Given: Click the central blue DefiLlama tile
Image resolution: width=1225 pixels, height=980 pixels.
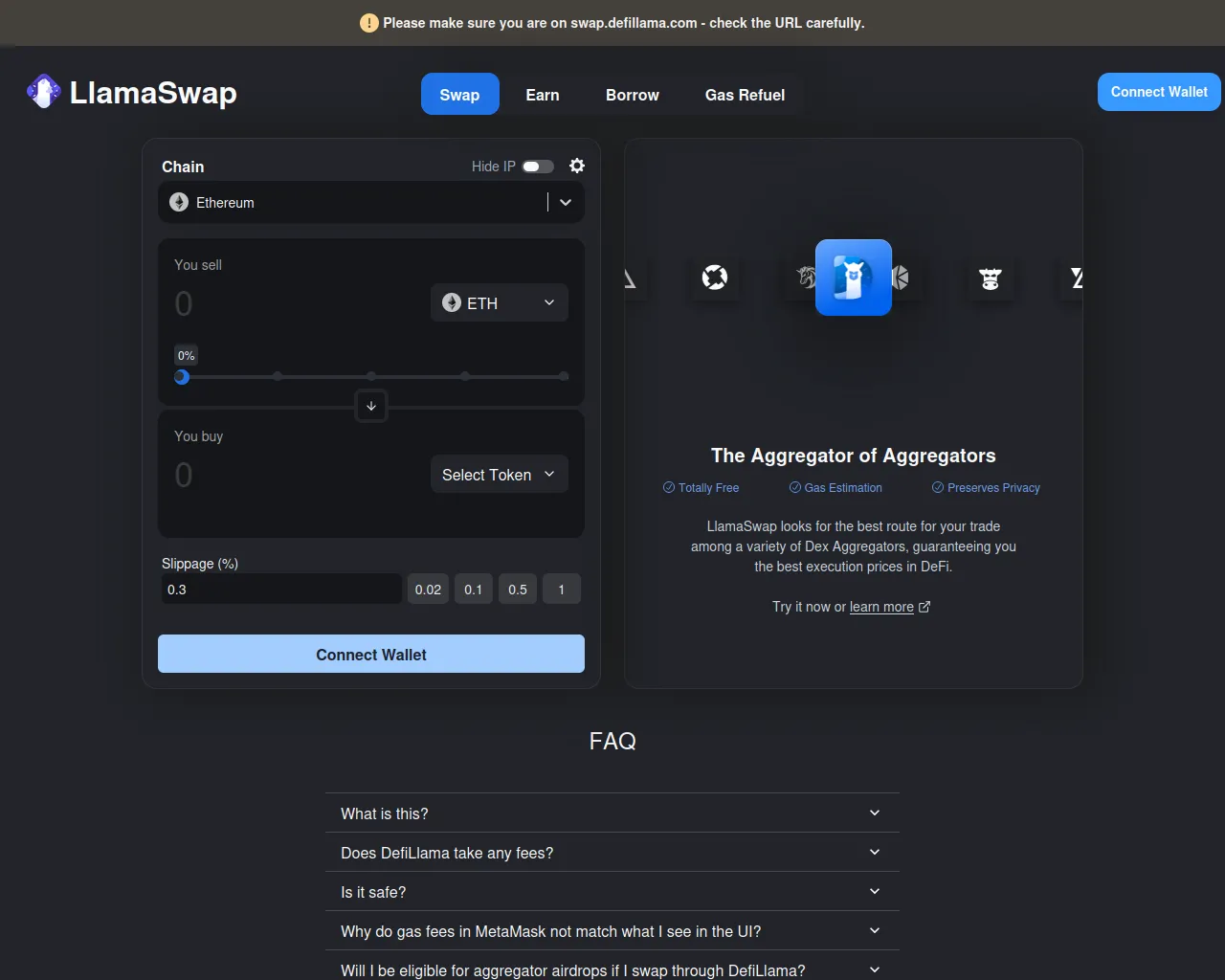Looking at the screenshot, I should [854, 278].
